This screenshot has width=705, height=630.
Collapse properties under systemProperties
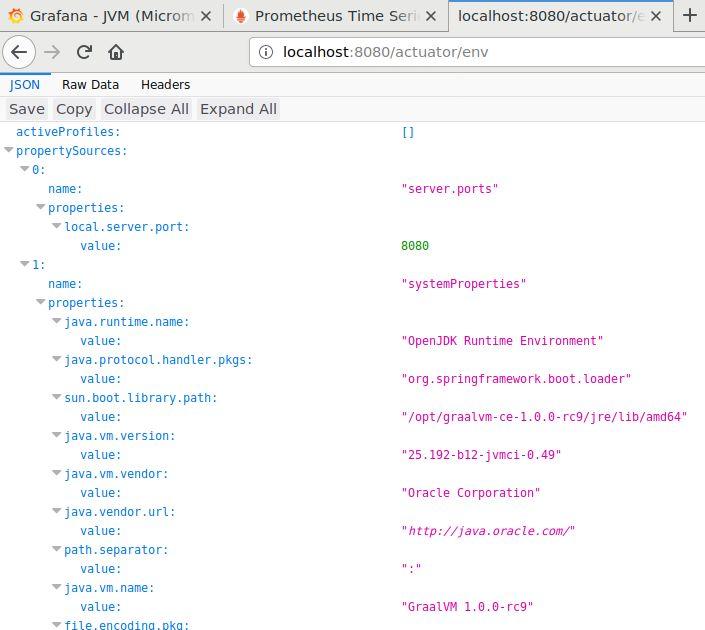coord(41,302)
